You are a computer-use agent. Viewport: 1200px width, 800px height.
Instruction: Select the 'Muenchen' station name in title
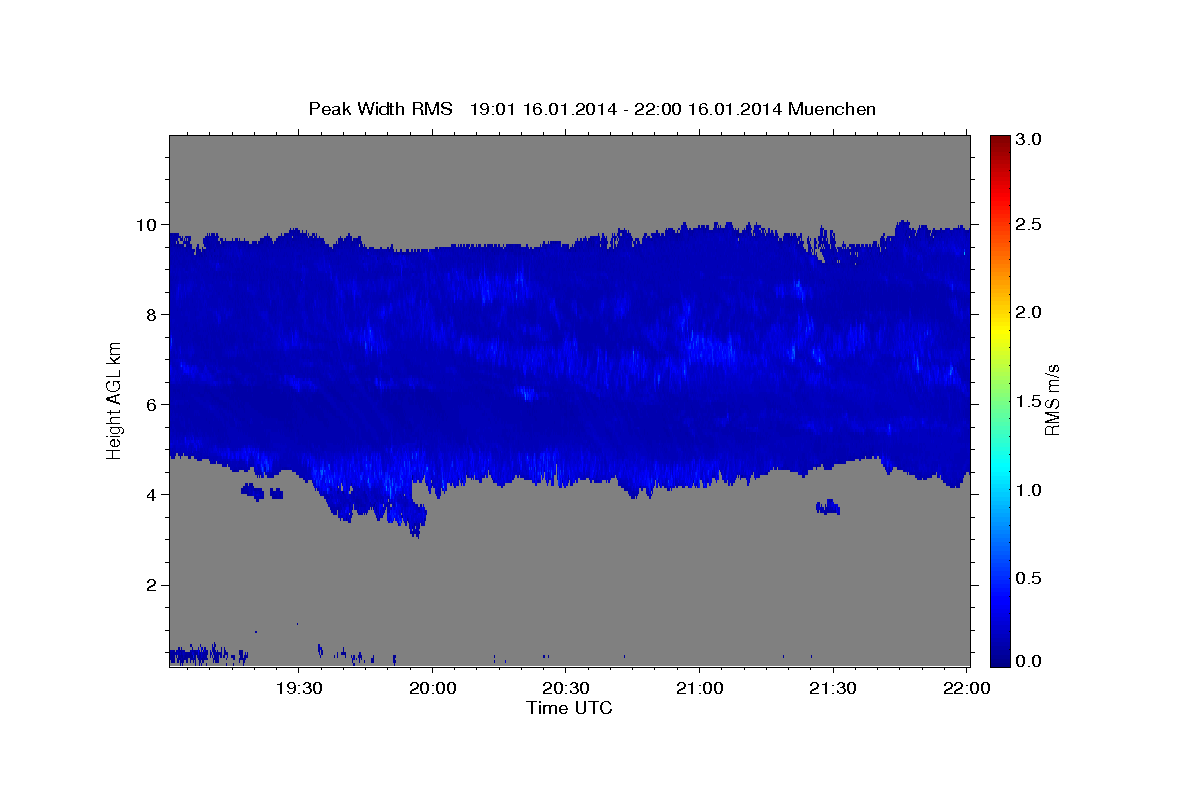pyautogui.click(x=832, y=109)
